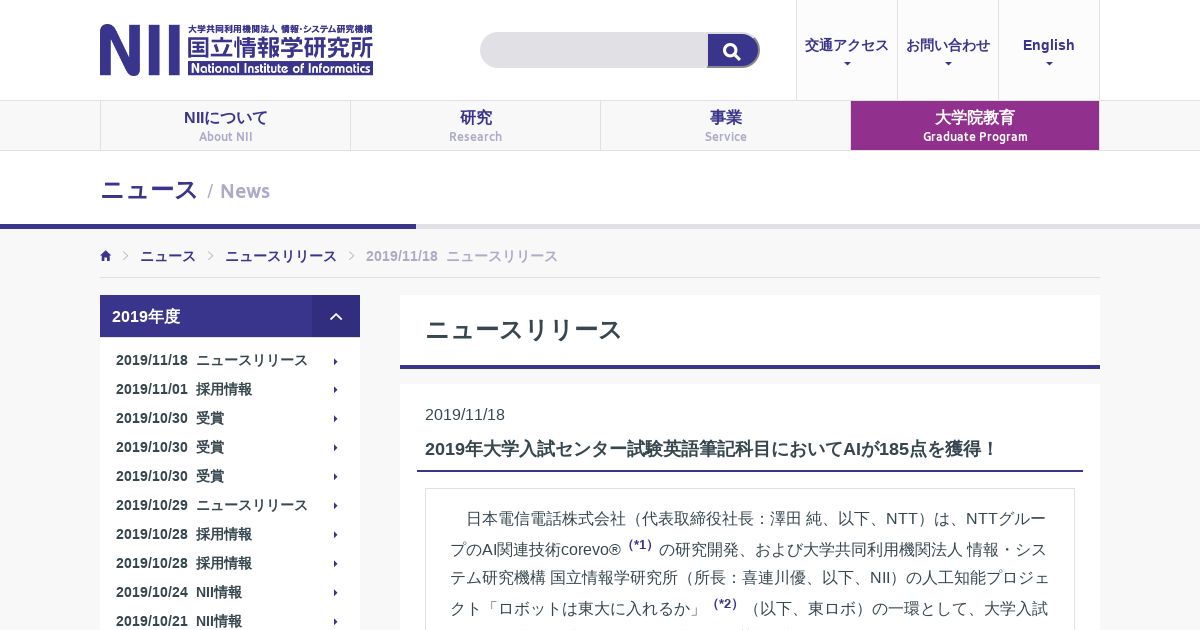Click the ニュースリリース section heading
The width and height of the screenshot is (1200, 630).
click(524, 330)
